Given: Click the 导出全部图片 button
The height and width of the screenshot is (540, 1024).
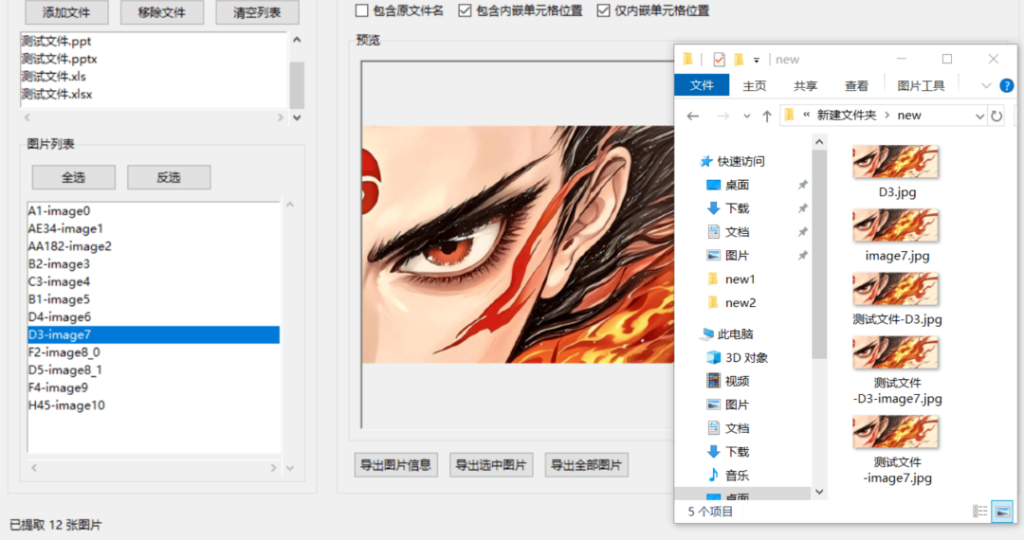Looking at the screenshot, I should (x=586, y=465).
